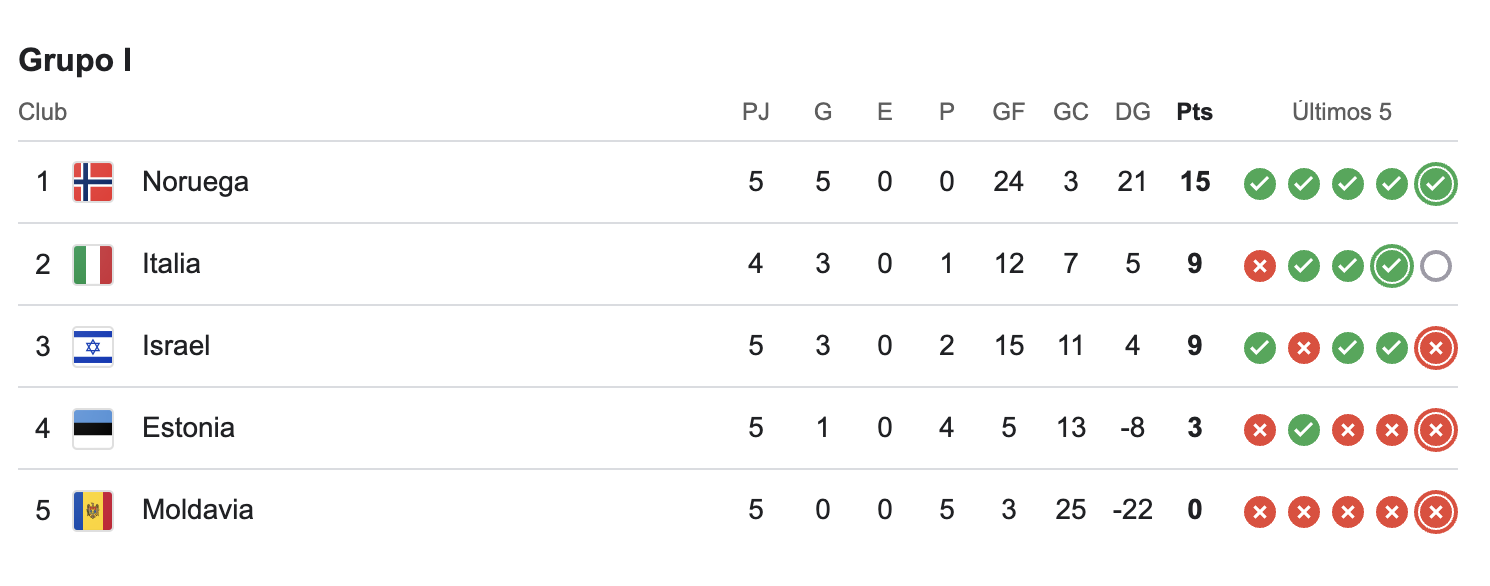Click Italia's upcoming match empty circle
This screenshot has width=1490, height=586.
[x=1436, y=265]
